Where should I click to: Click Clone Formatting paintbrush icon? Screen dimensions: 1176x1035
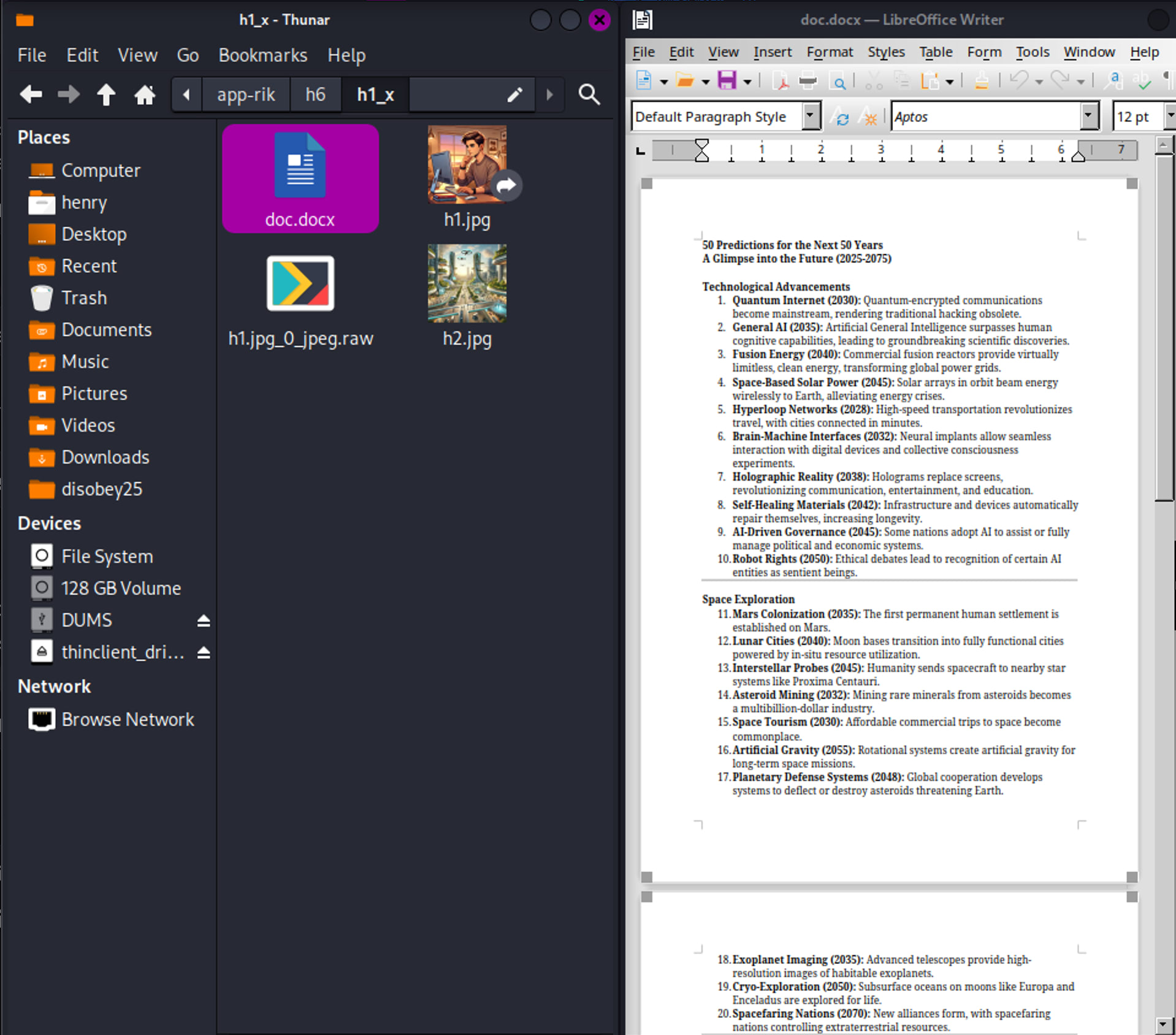(x=981, y=80)
